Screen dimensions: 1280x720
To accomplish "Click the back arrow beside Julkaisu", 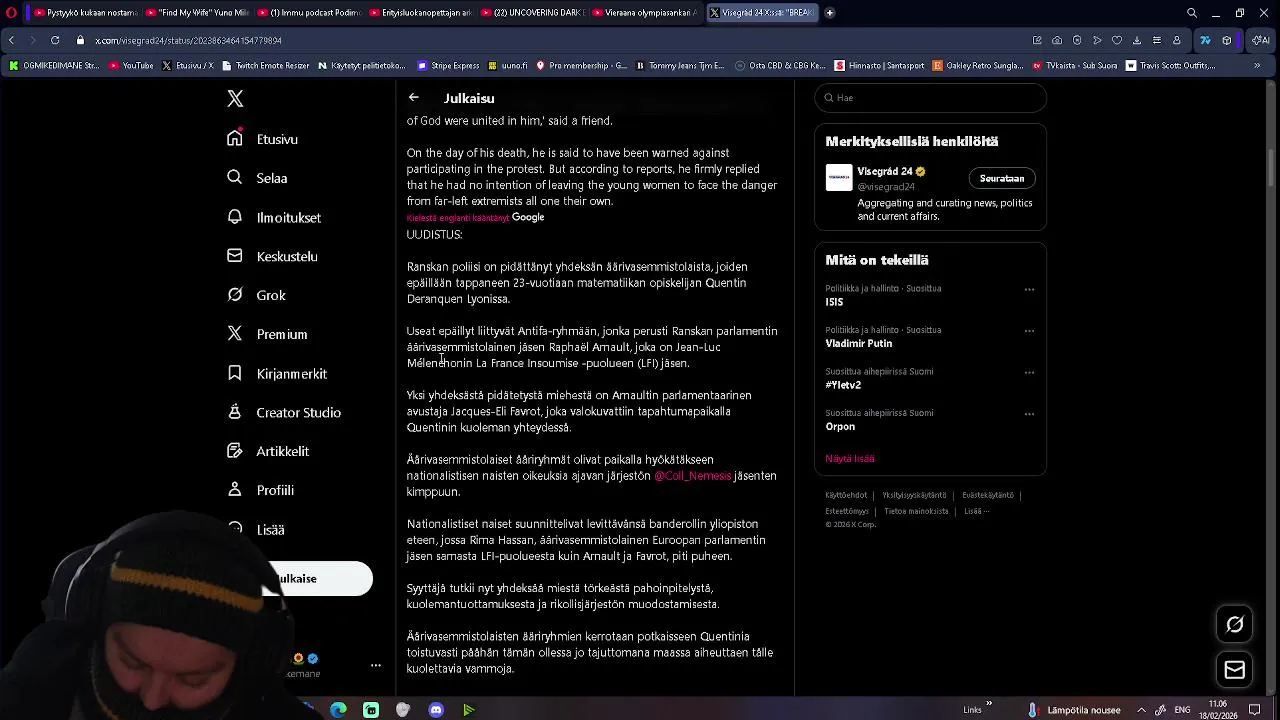I will [x=413, y=97].
